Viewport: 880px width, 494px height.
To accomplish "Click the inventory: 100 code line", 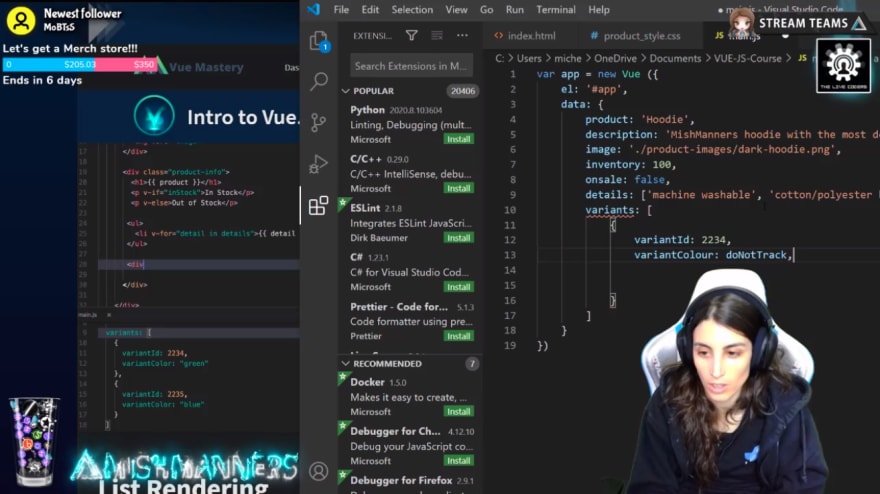I will [630, 164].
